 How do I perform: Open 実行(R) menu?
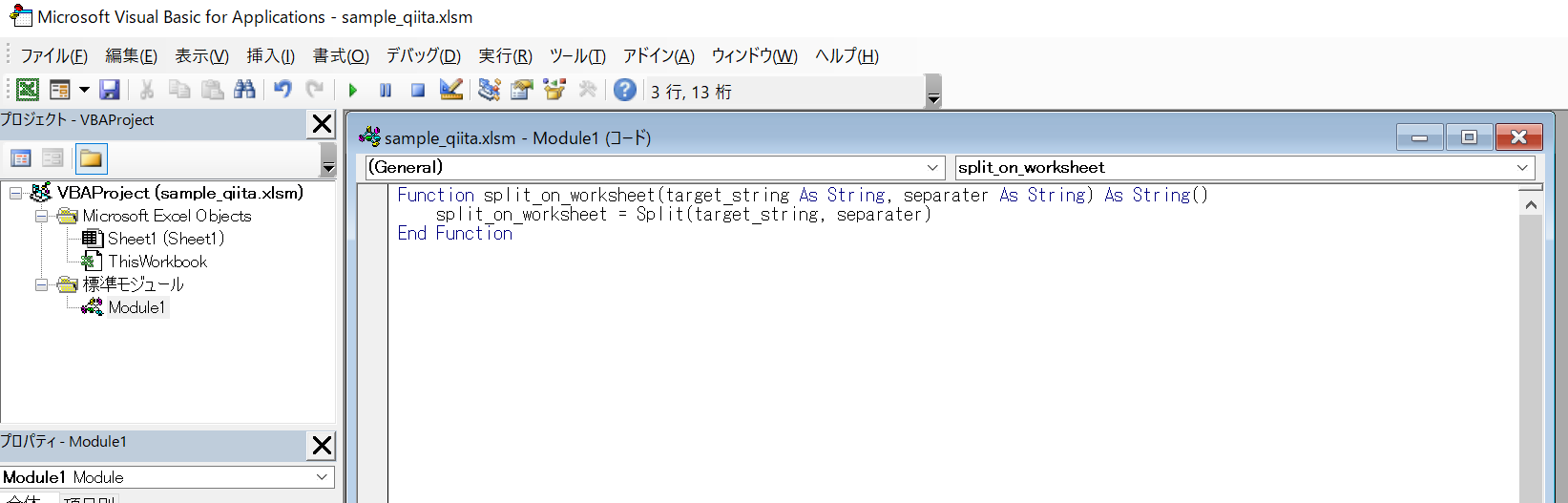505,56
